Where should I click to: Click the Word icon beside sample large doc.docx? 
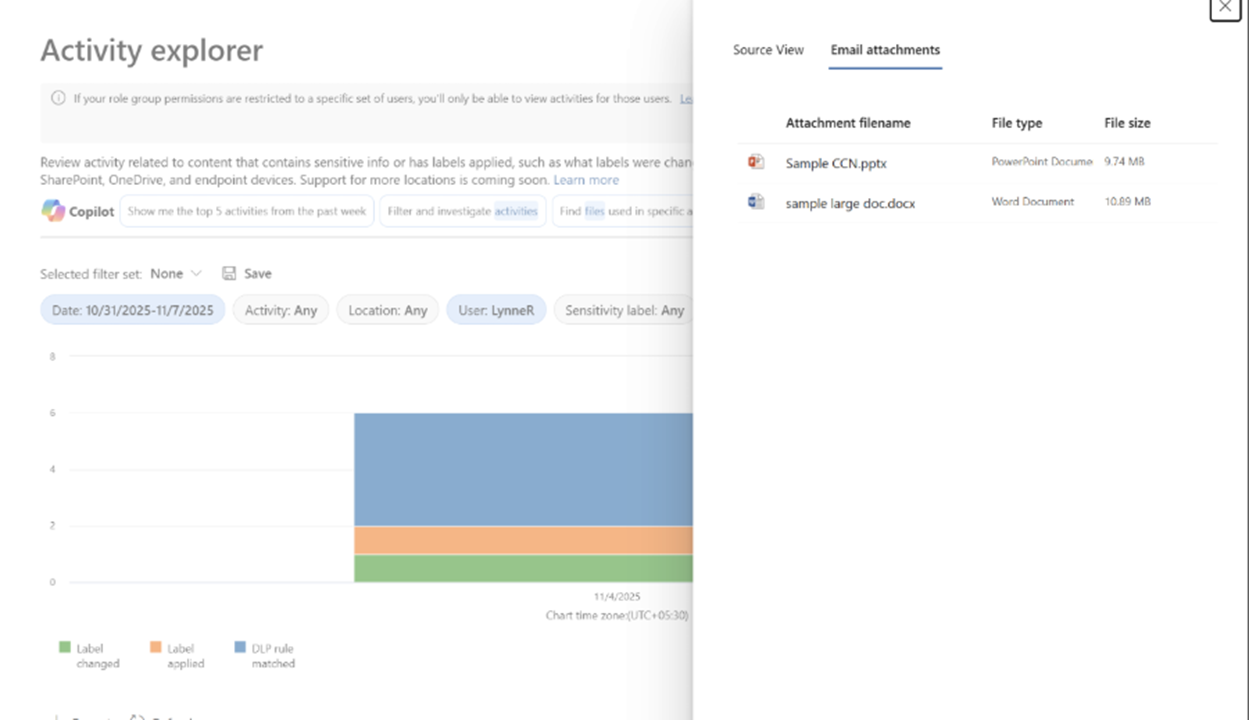pyautogui.click(x=756, y=202)
